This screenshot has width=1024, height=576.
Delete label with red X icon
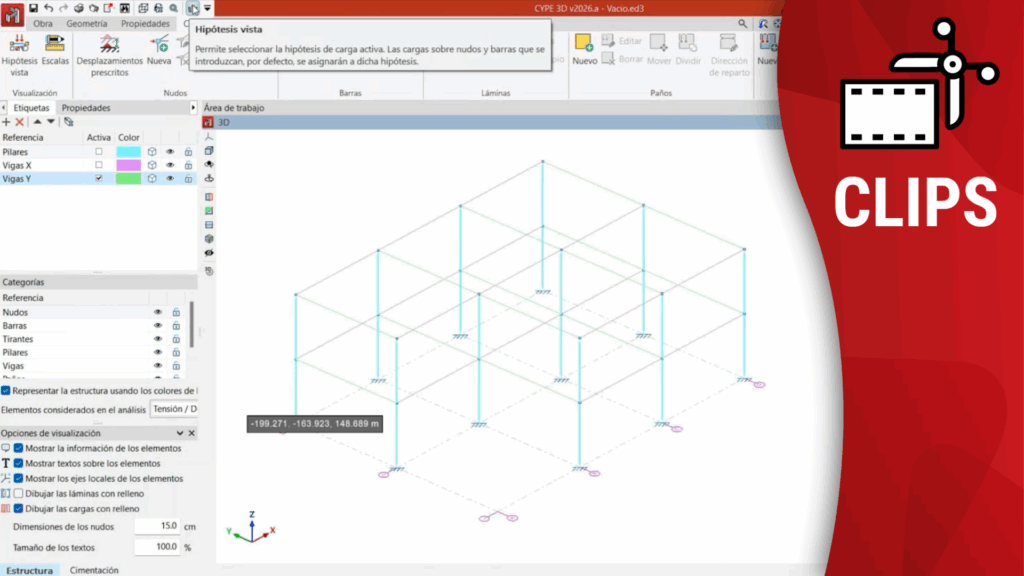[x=20, y=121]
